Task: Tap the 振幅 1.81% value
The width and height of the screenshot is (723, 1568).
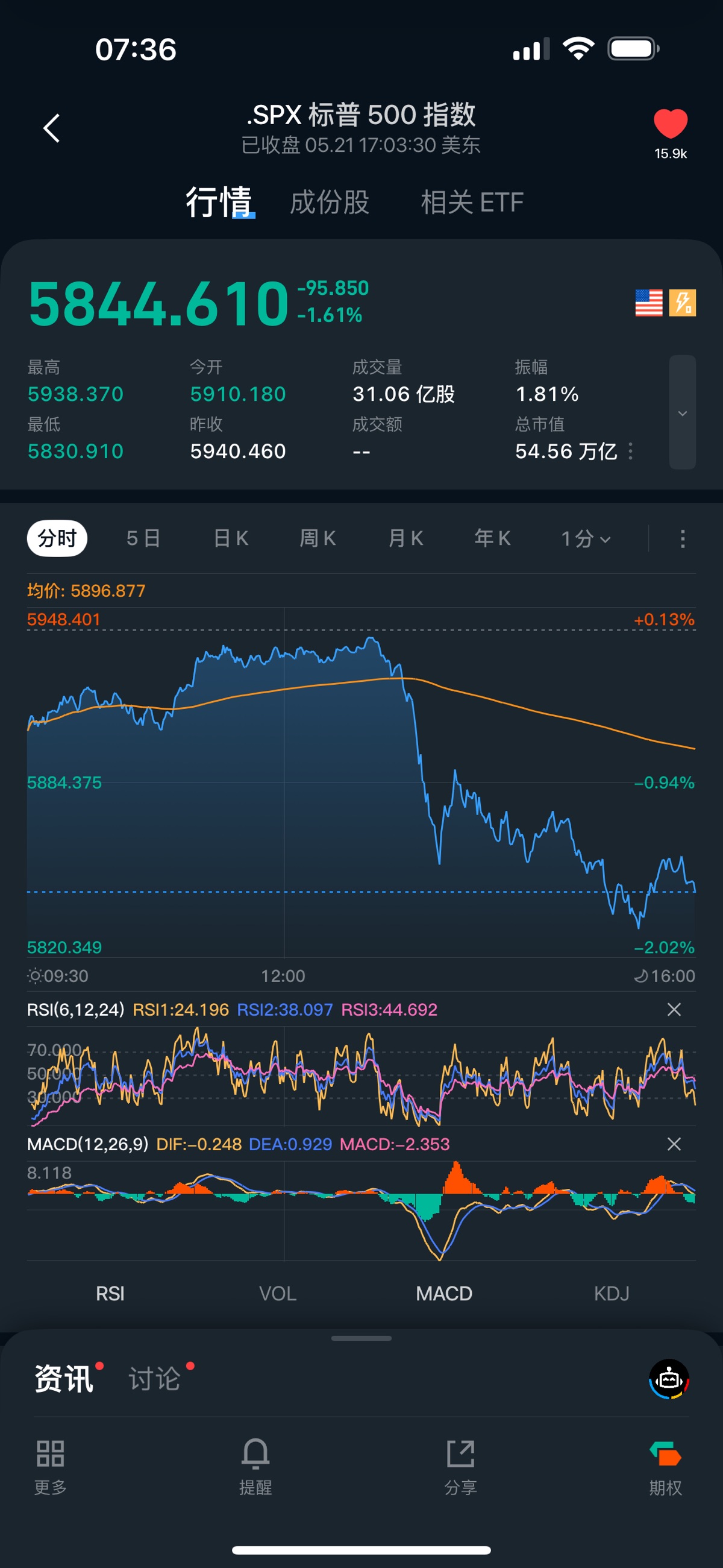Action: click(546, 394)
